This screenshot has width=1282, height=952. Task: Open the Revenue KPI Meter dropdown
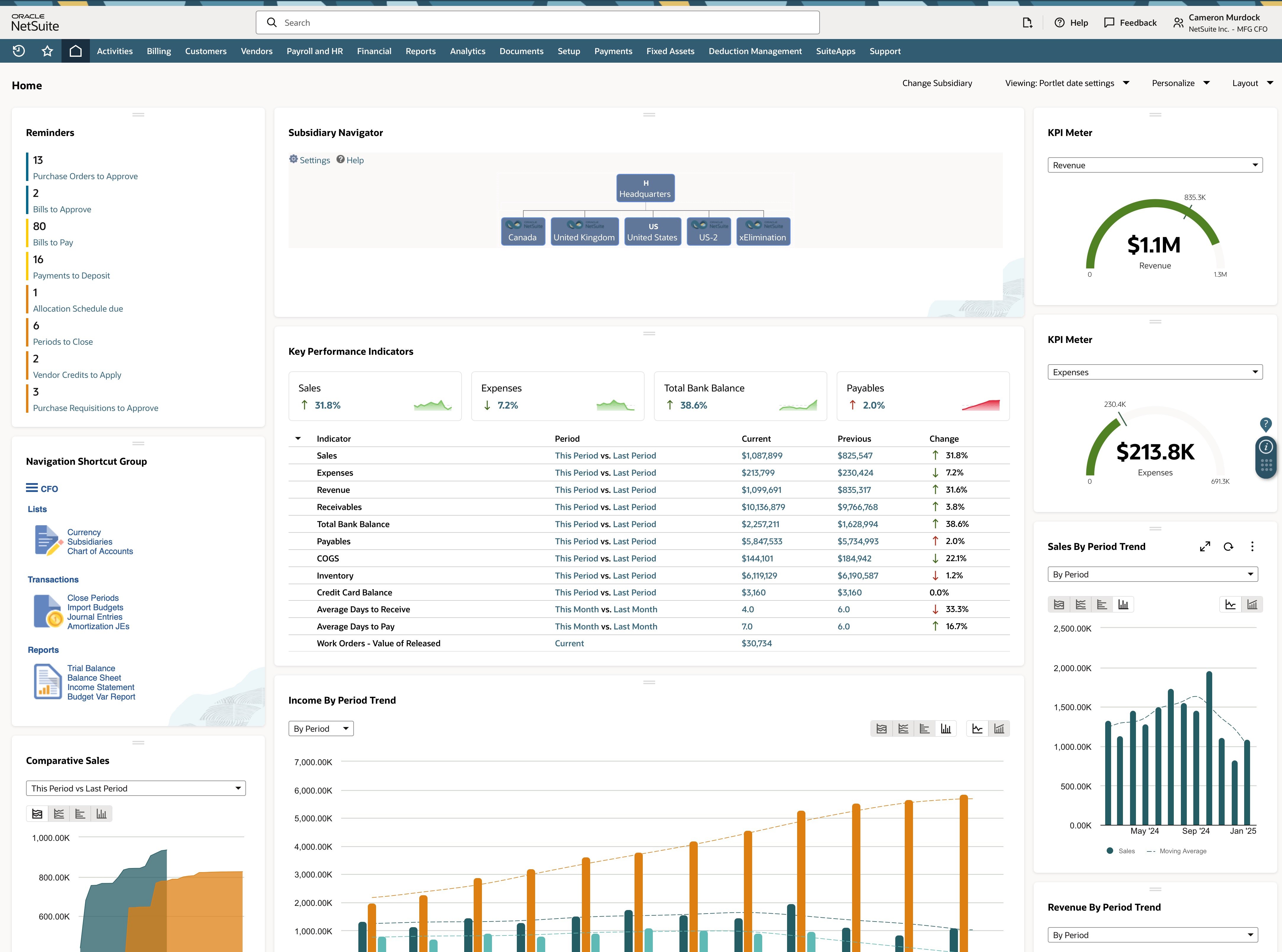tap(1155, 165)
